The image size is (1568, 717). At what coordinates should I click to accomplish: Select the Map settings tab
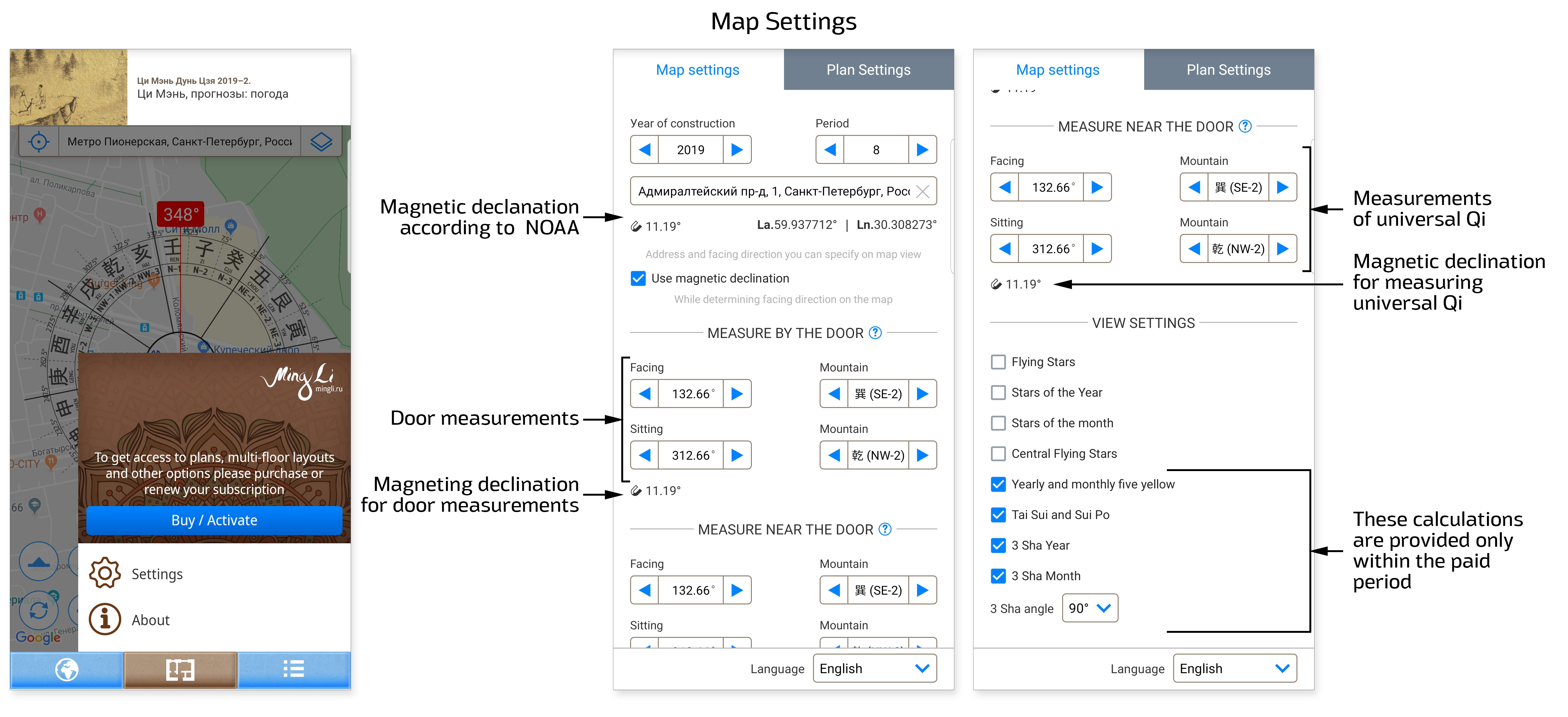pos(697,69)
